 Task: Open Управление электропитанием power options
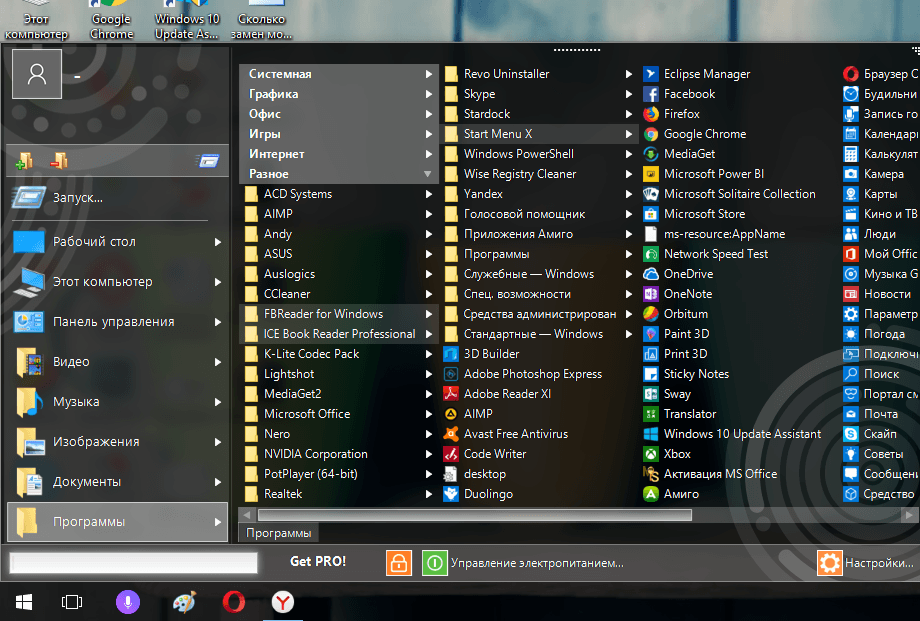pos(537,563)
